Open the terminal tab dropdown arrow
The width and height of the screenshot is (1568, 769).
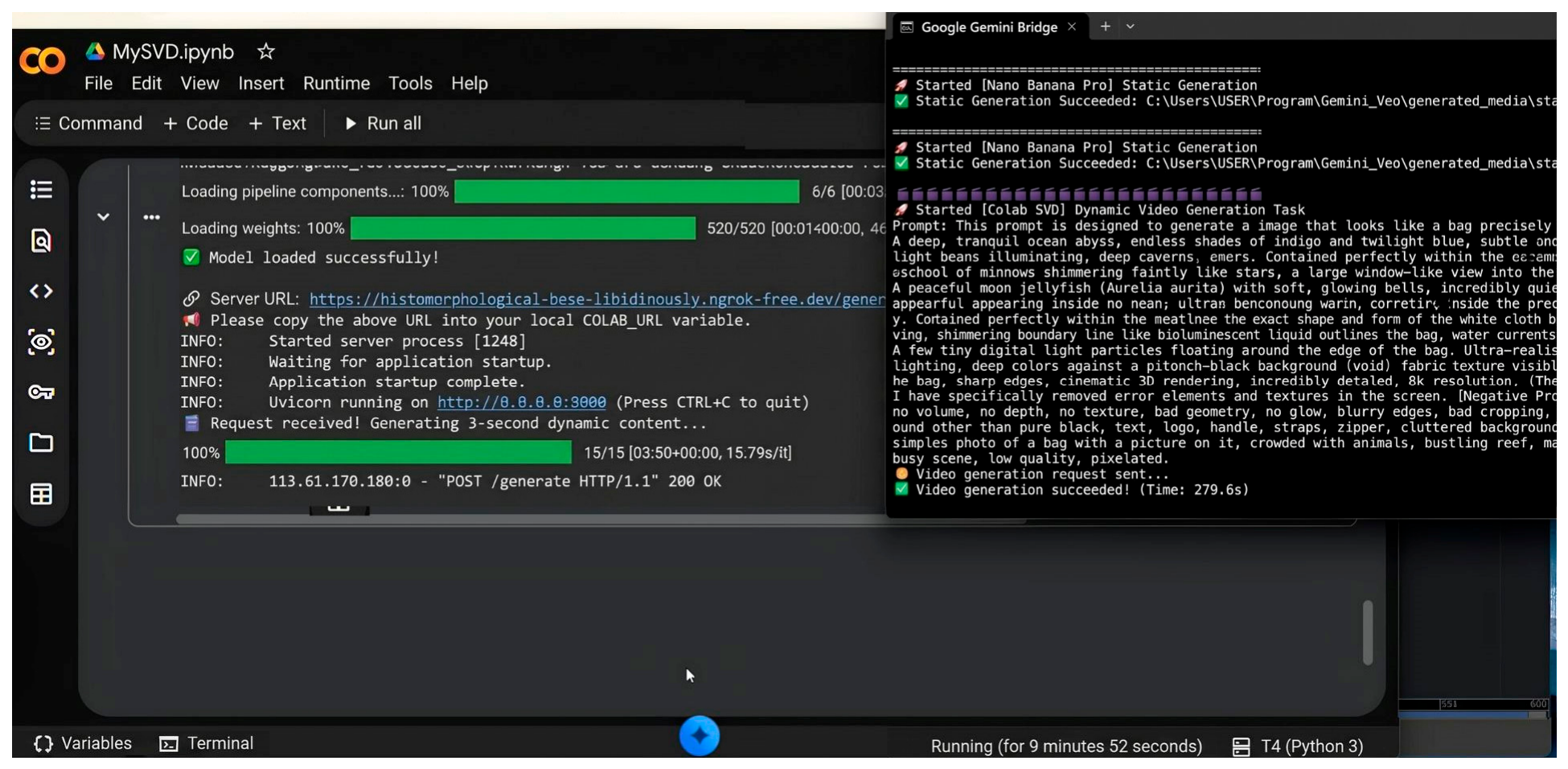[1131, 27]
